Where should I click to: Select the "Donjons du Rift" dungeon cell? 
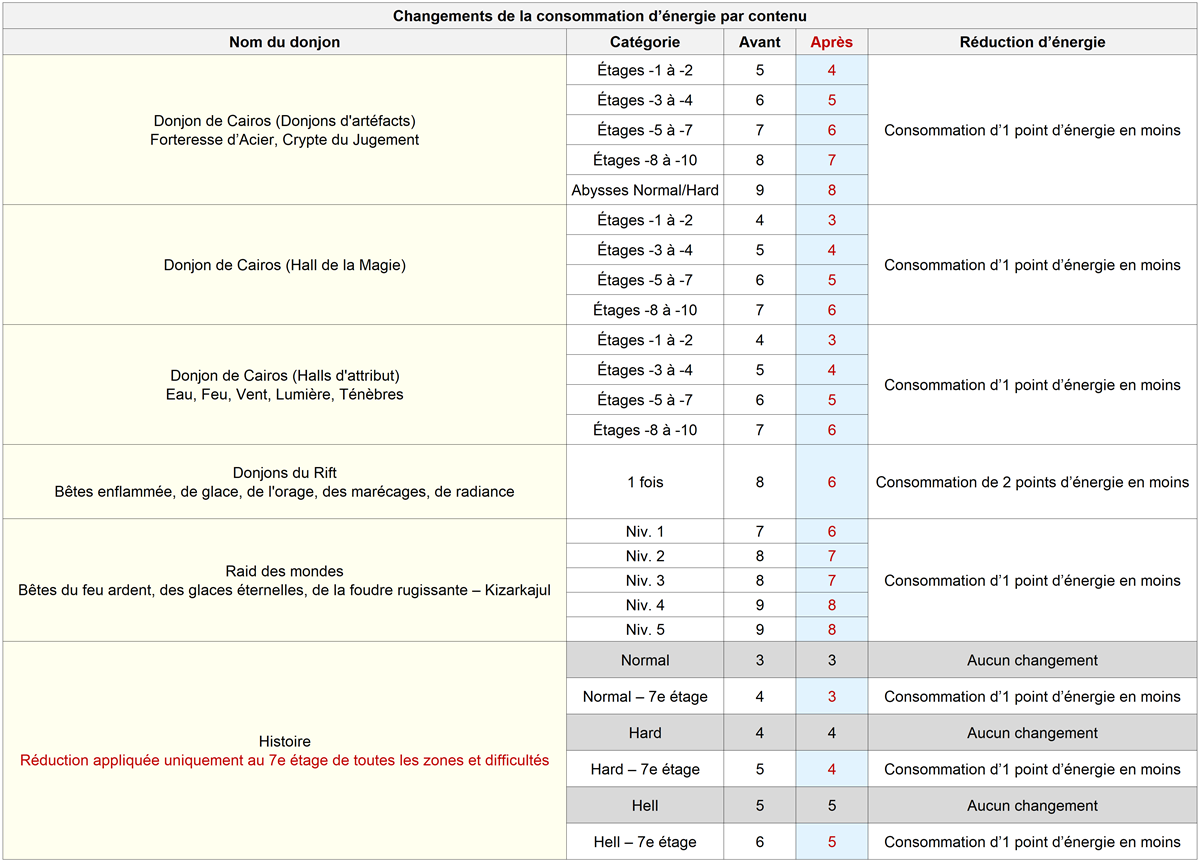284,472
